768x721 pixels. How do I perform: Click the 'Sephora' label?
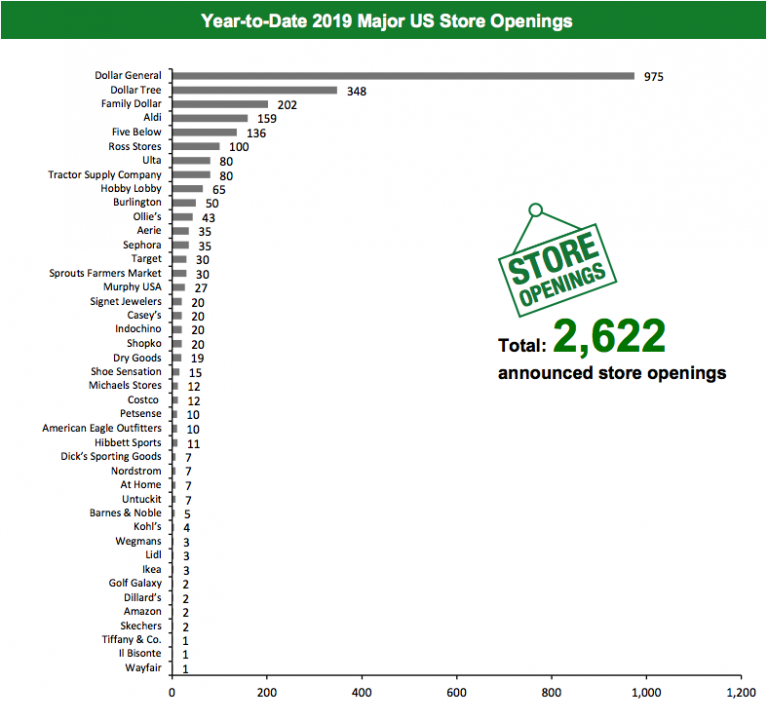[x=142, y=245]
